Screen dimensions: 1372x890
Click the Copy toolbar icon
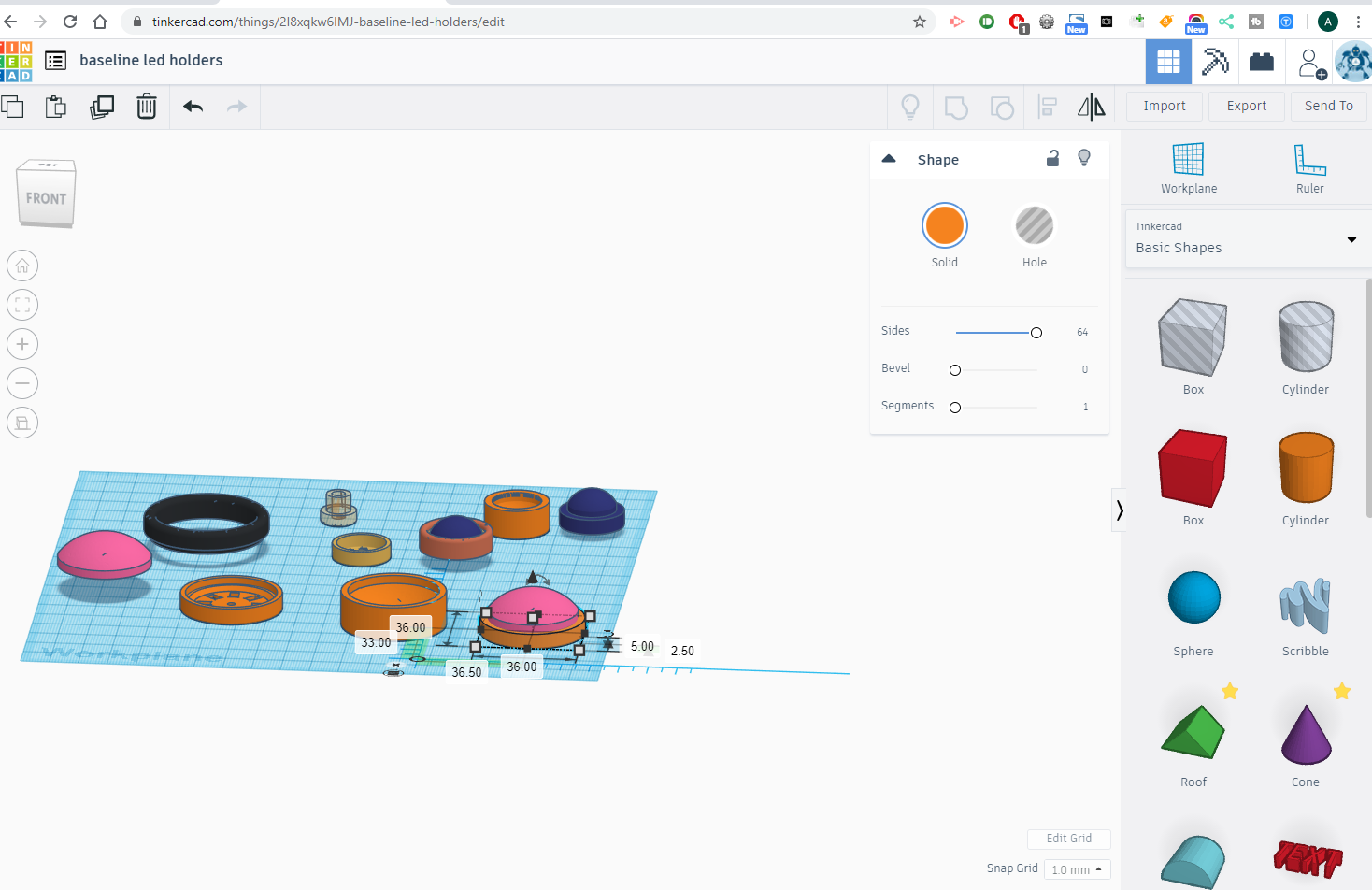coord(12,107)
